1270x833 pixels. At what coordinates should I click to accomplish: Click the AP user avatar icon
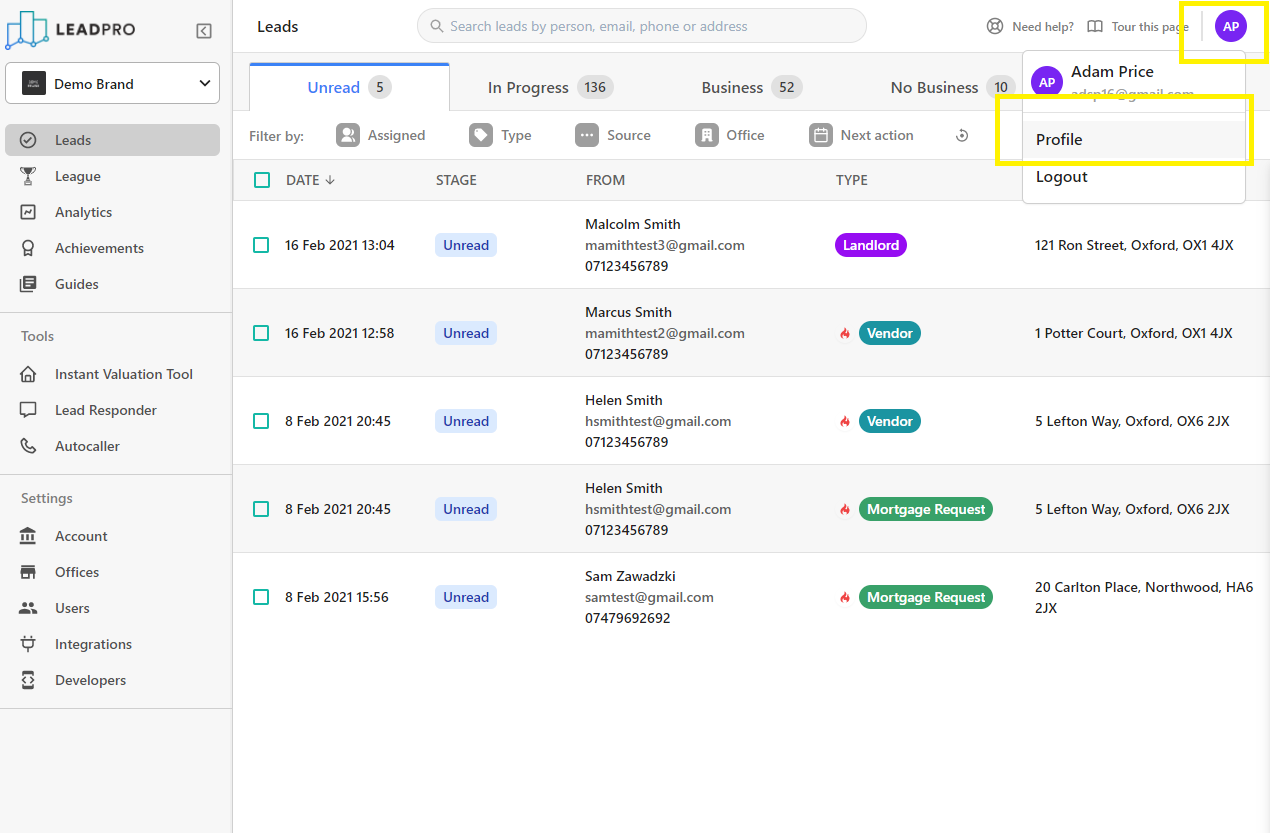[1230, 27]
